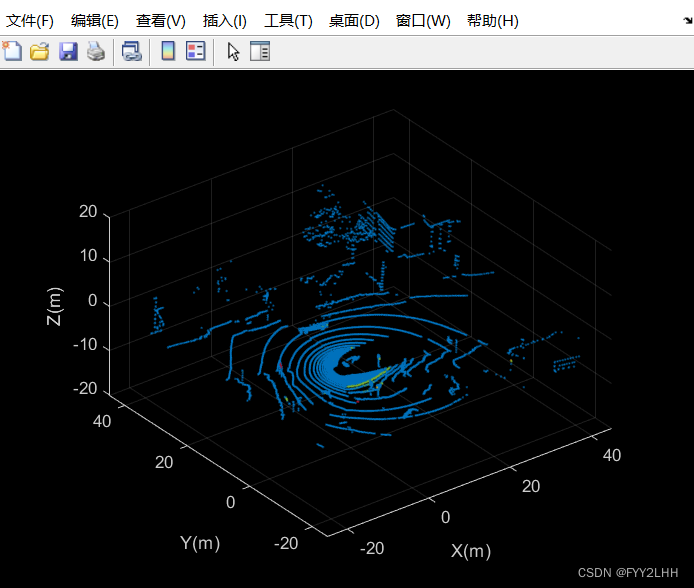Open the 文件(F) menu
Image resolution: width=694 pixels, height=588 pixels.
click(x=30, y=21)
